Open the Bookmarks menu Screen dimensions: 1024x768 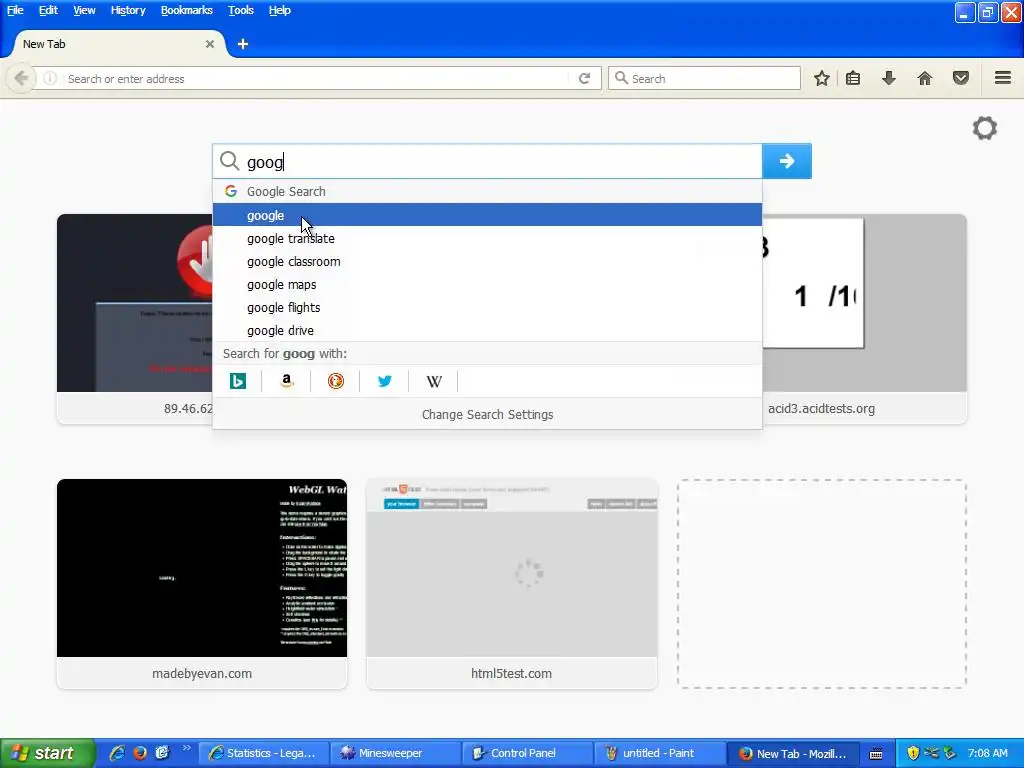[187, 10]
